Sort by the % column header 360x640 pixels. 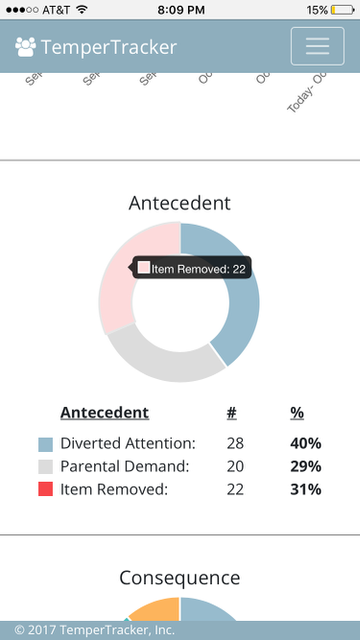[297, 413]
